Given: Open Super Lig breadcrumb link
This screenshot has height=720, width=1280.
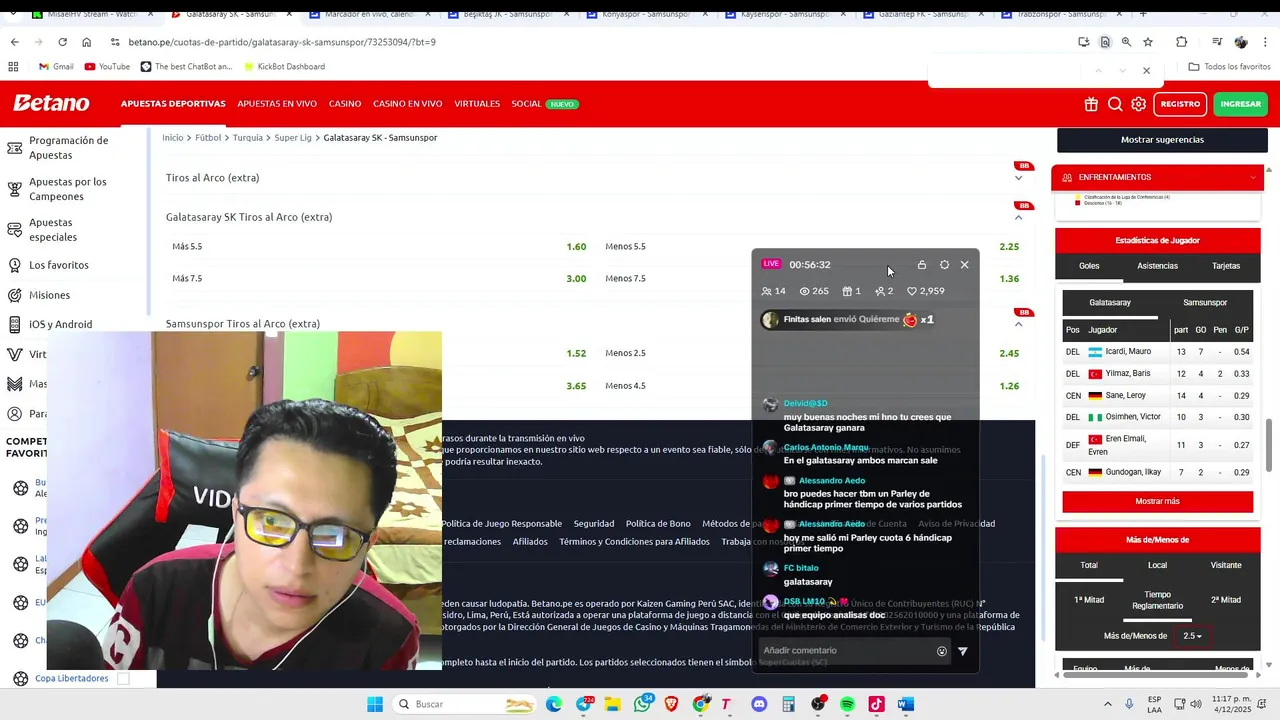Looking at the screenshot, I should tap(293, 138).
